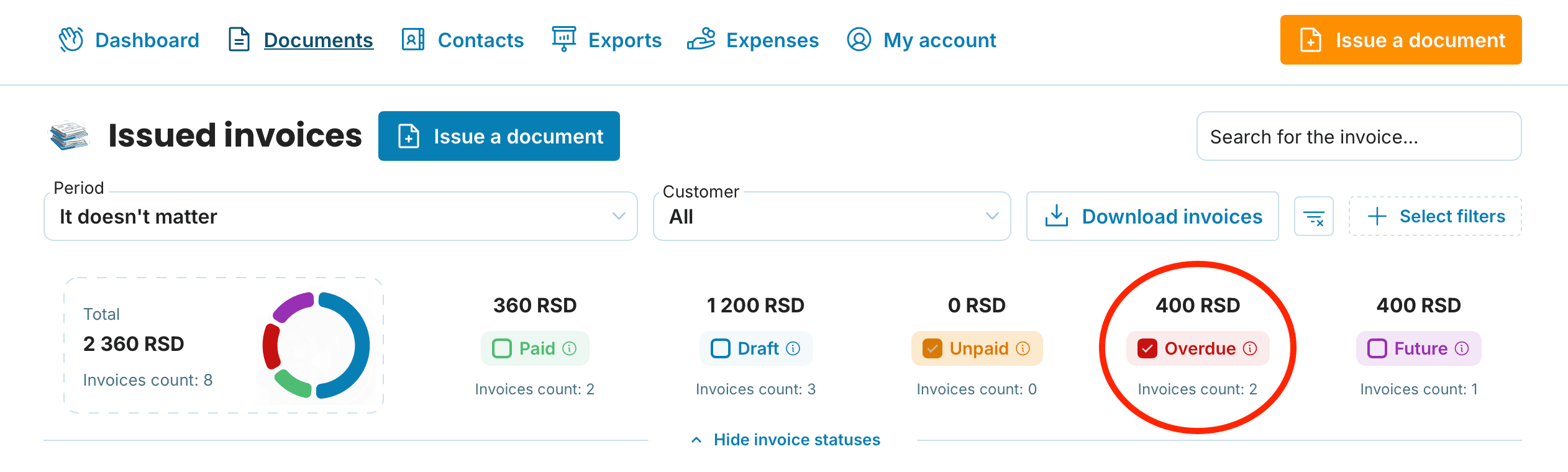Open the My account menu item
1568x472 pixels.
pyautogui.click(x=921, y=40)
